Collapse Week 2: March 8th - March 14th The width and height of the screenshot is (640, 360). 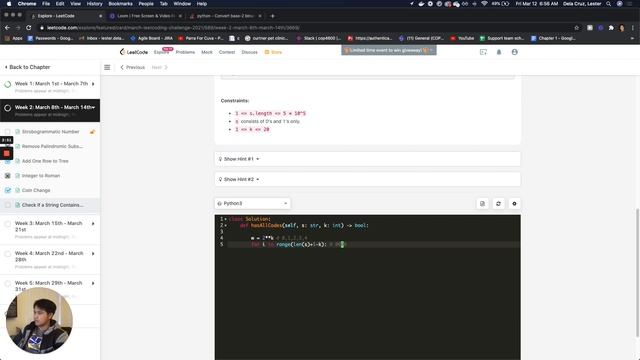(93, 107)
